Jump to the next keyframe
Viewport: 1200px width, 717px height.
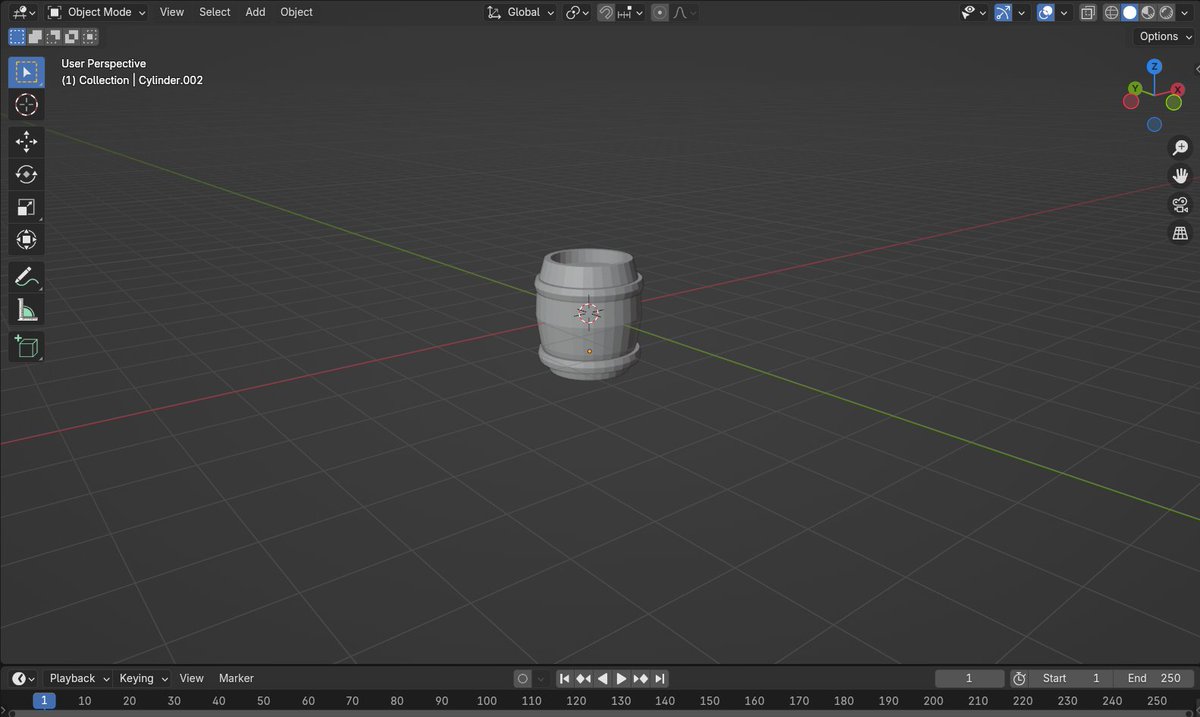[x=640, y=679]
